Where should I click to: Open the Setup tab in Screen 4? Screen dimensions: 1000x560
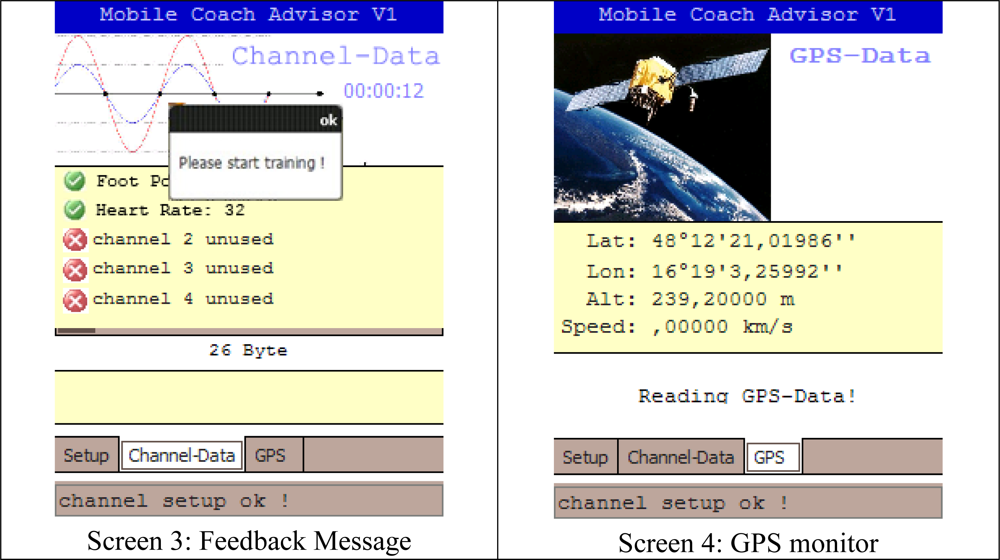point(585,458)
